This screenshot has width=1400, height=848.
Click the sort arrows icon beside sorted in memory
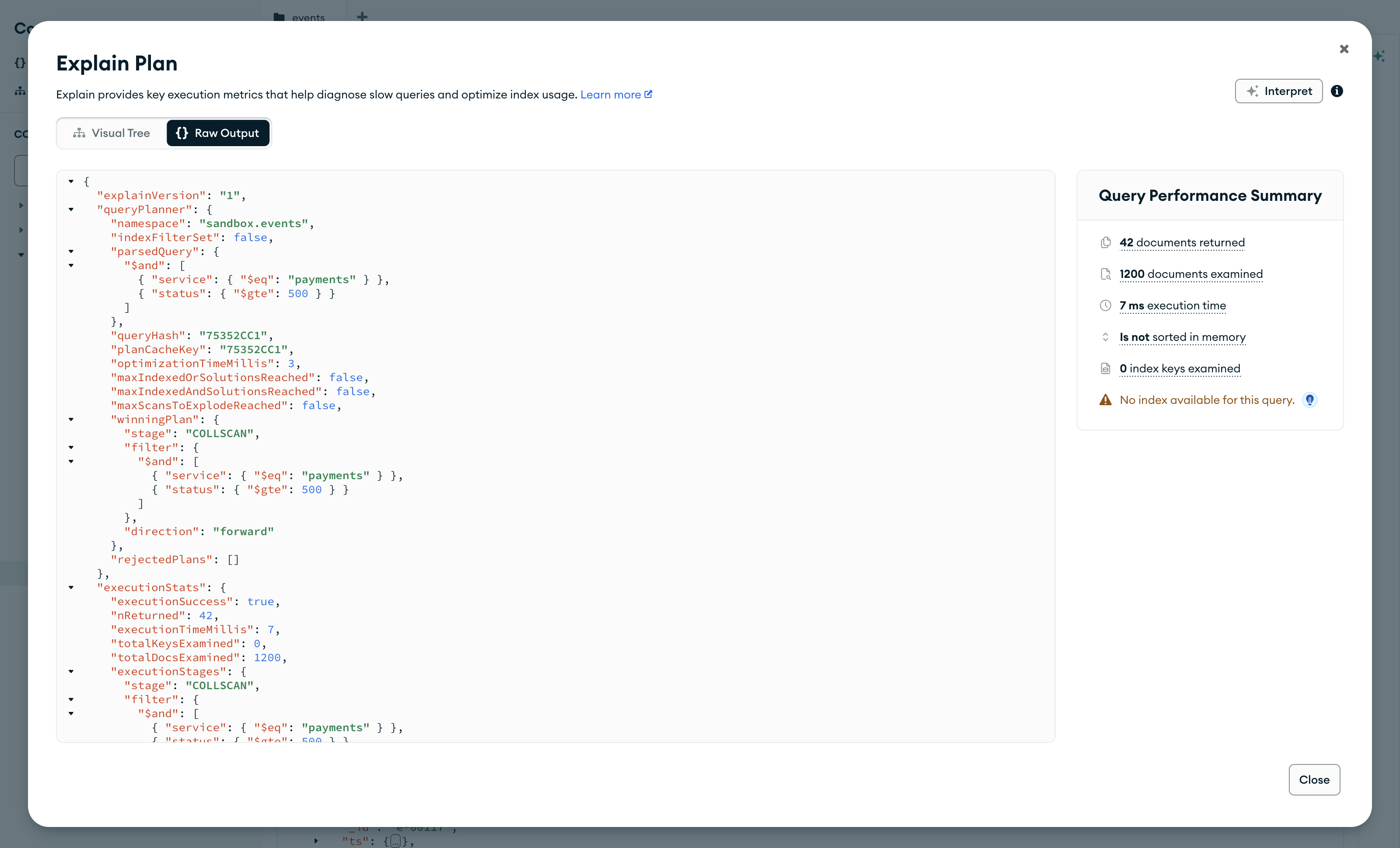pos(1105,337)
